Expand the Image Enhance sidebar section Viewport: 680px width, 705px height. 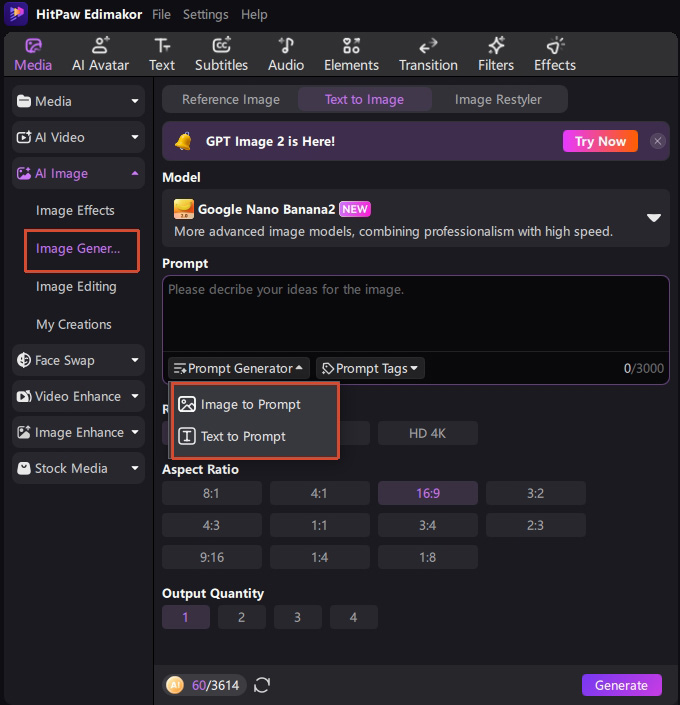(78, 432)
